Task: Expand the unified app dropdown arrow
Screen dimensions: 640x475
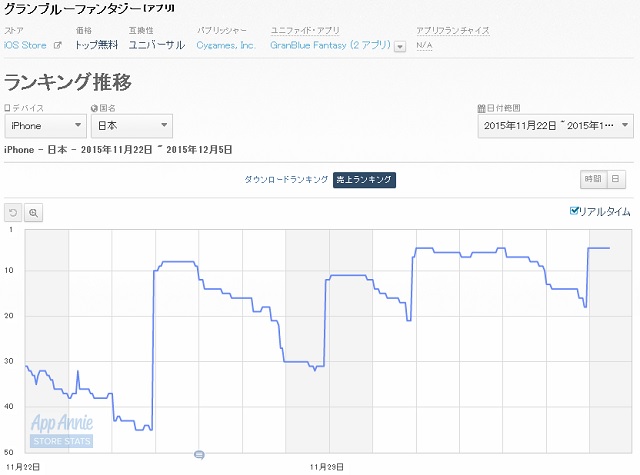Action: point(400,46)
